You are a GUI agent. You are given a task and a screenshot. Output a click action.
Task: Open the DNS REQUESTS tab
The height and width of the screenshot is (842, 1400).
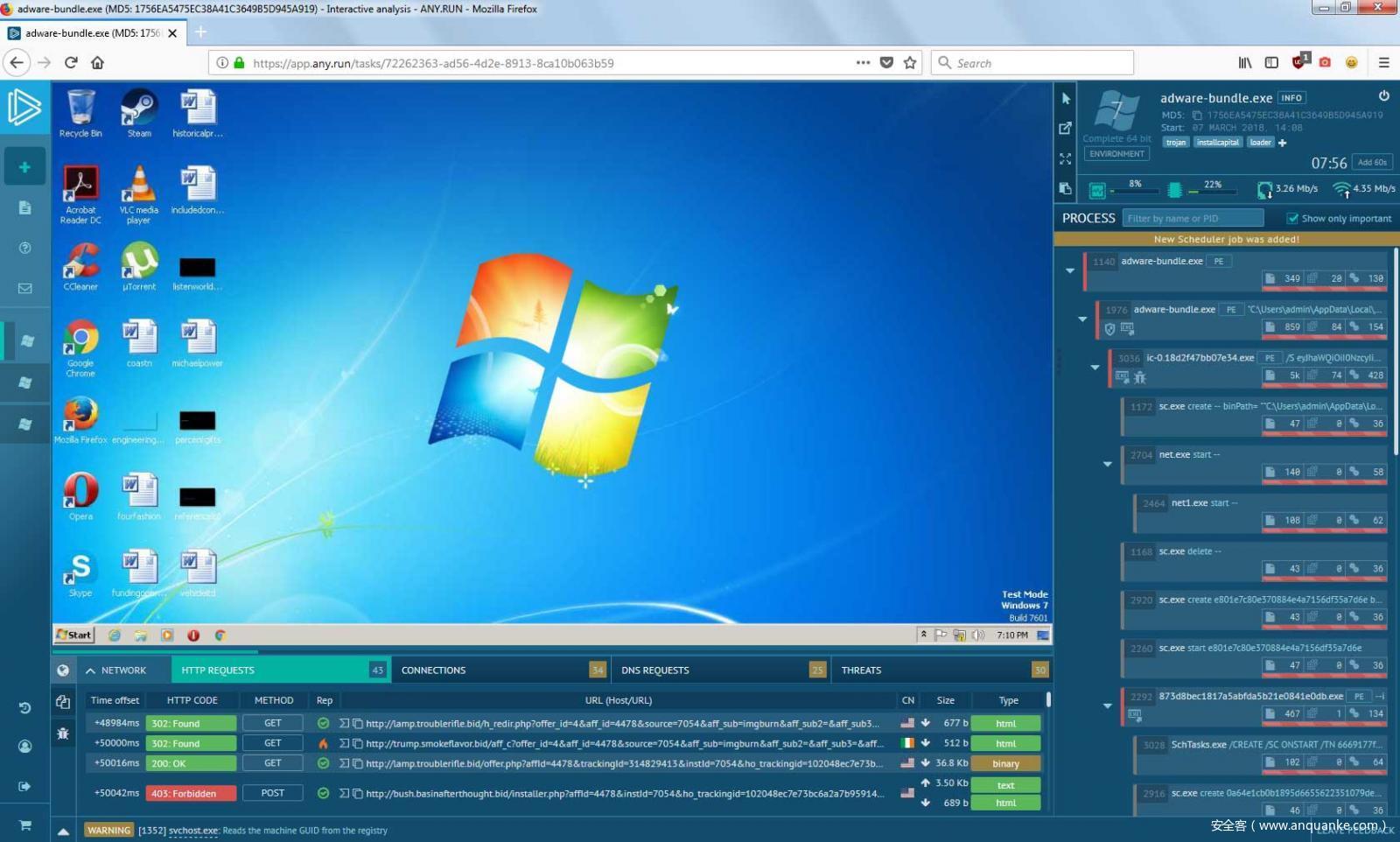(654, 670)
